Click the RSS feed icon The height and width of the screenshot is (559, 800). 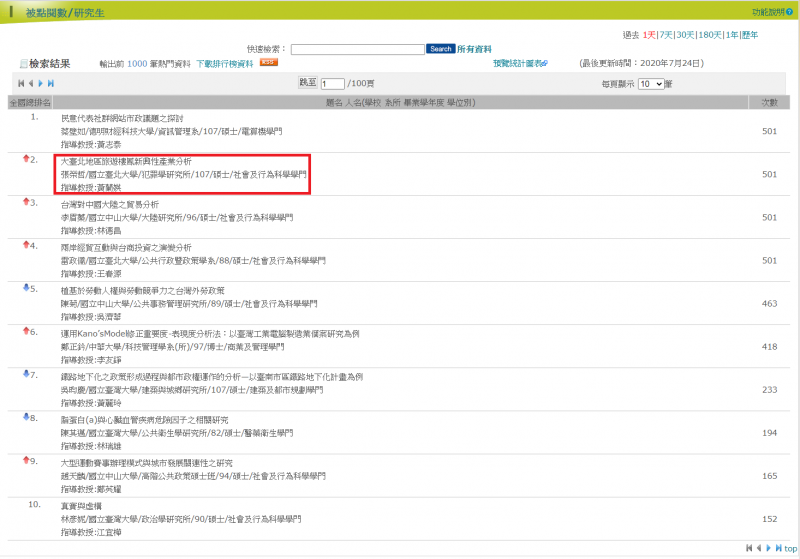(x=268, y=62)
